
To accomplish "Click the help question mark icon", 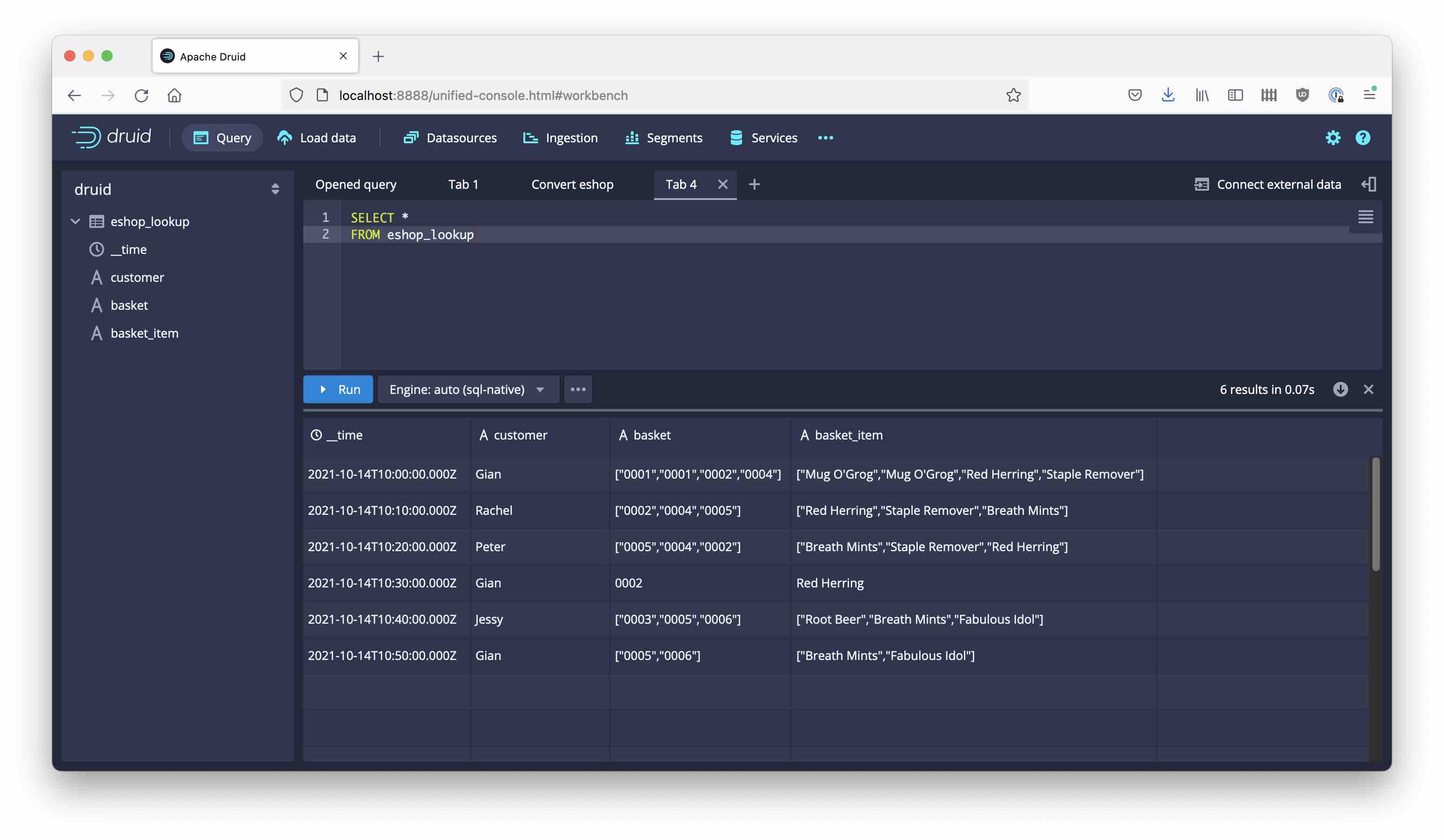I will click(x=1363, y=138).
